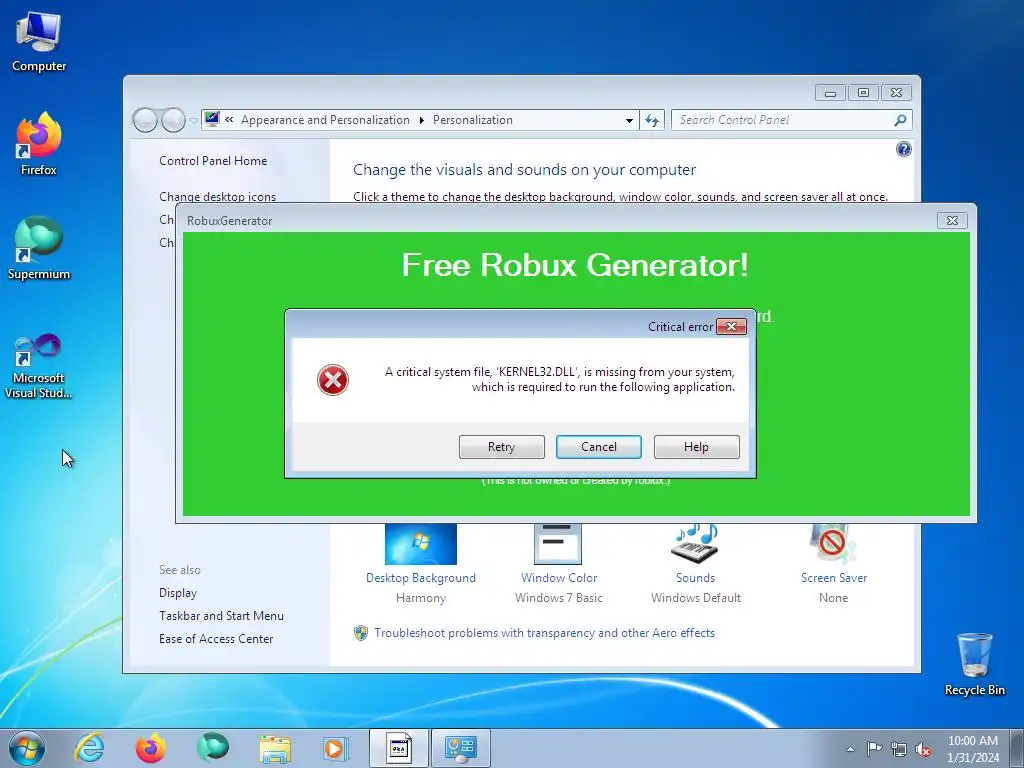Open Ease of Access Center link

point(216,639)
